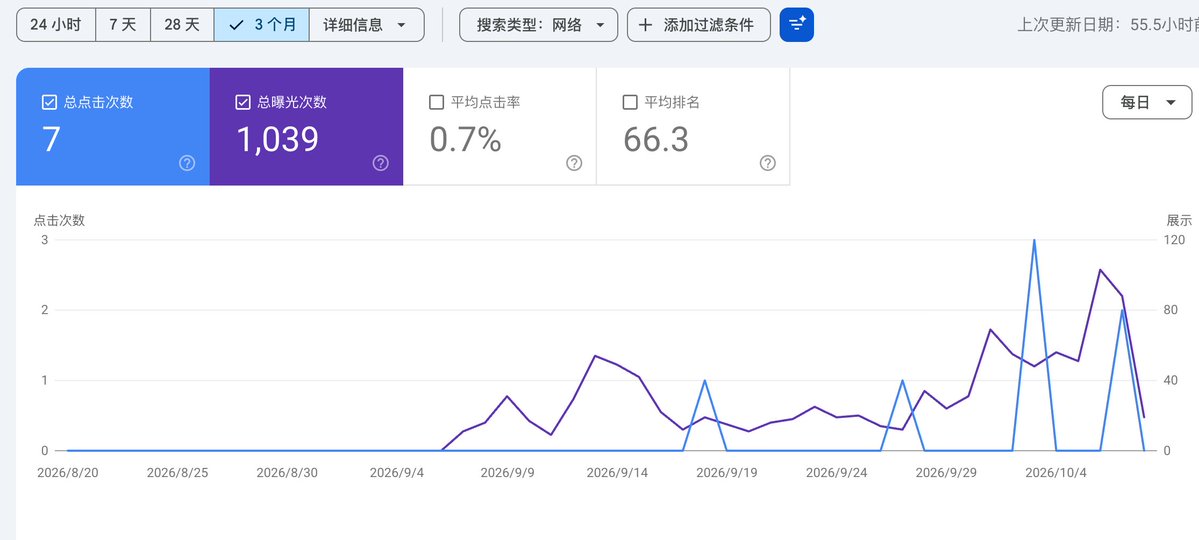The image size is (1199, 540).
Task: Click the 2026/9/19 axis date label
Action: (726, 473)
